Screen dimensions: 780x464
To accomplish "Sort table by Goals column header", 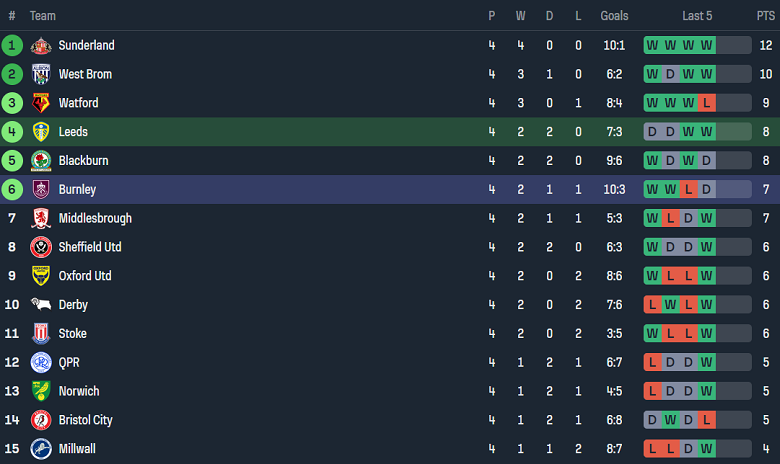I will pyautogui.click(x=614, y=16).
